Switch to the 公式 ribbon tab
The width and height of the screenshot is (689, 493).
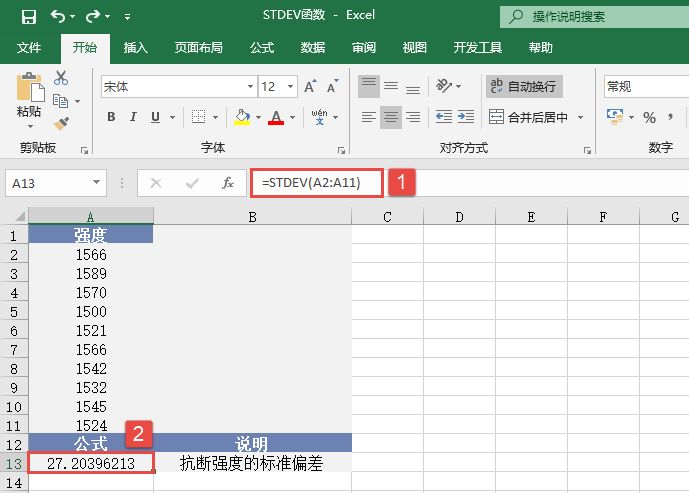(262, 47)
